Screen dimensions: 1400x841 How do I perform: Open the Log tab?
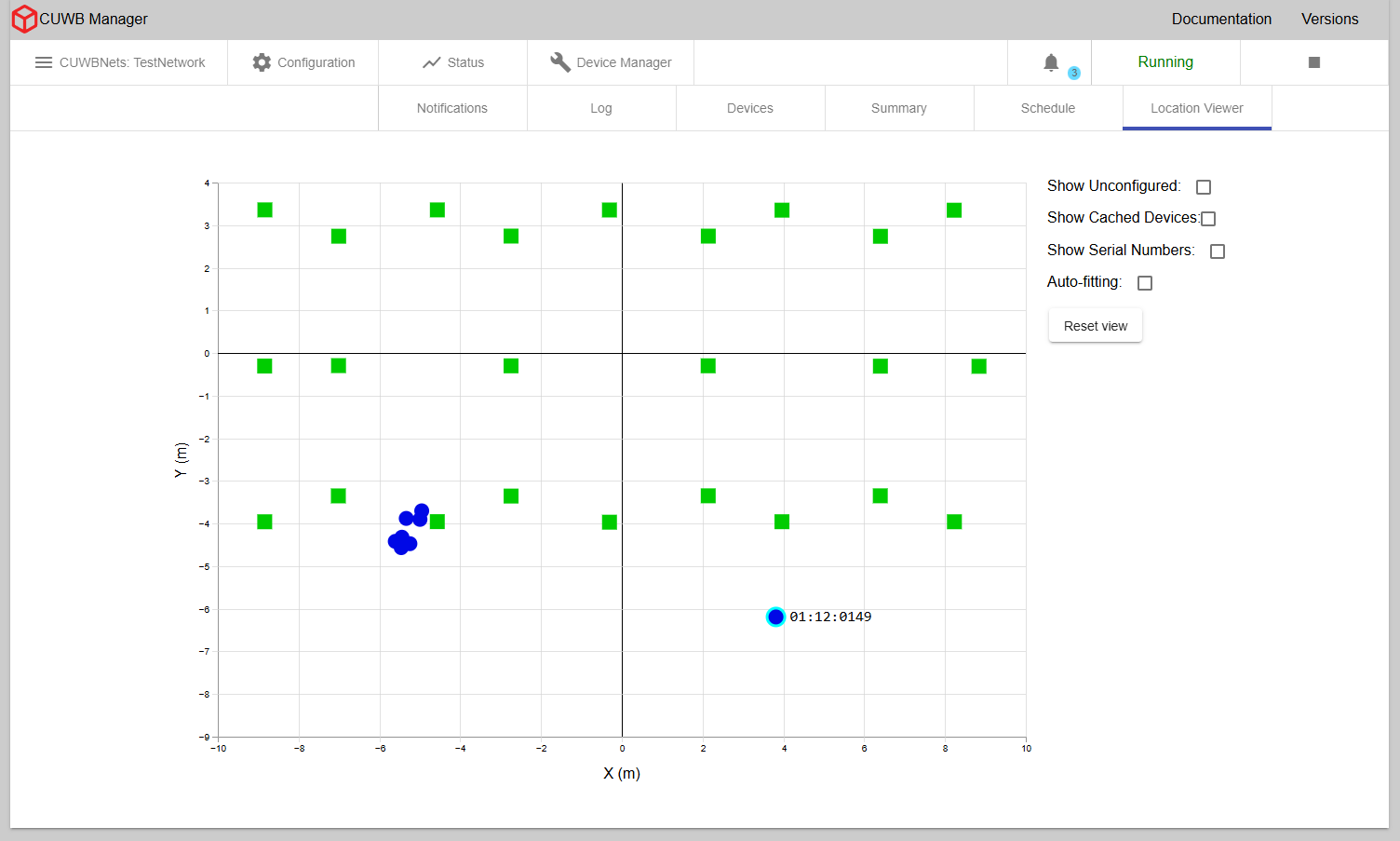[601, 108]
